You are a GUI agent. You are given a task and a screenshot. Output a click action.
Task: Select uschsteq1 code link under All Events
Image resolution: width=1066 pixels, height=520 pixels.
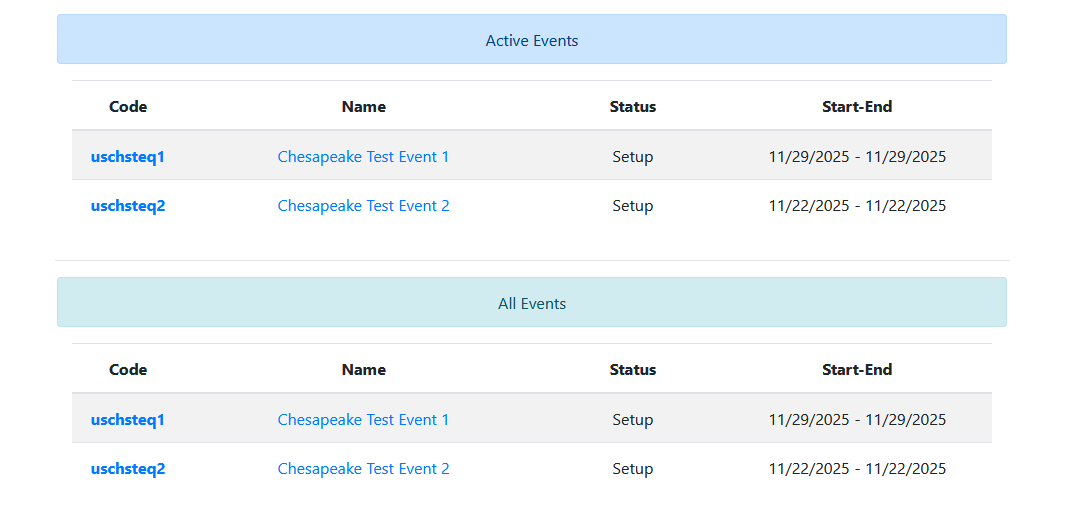pyautogui.click(x=128, y=420)
